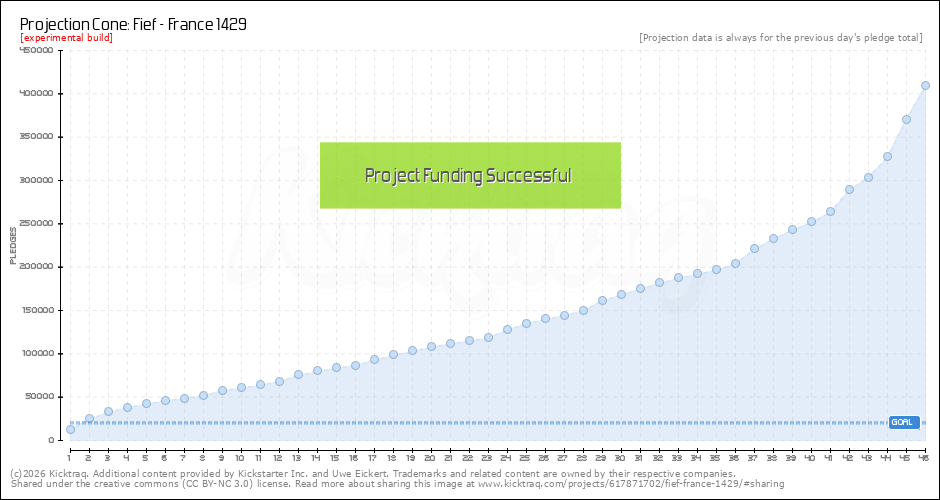
Task: Select the data point for day 45
Action: point(906,119)
